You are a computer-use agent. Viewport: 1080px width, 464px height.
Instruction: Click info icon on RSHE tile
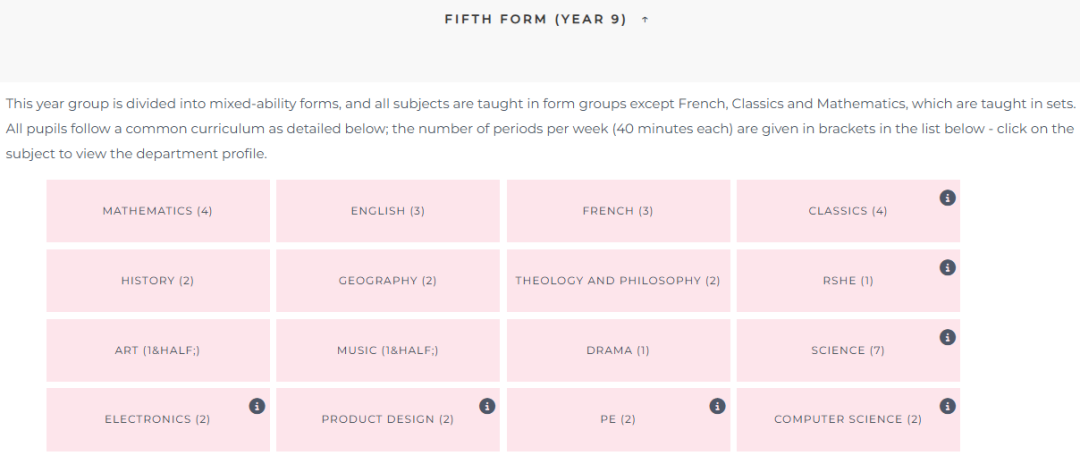pyautogui.click(x=947, y=267)
